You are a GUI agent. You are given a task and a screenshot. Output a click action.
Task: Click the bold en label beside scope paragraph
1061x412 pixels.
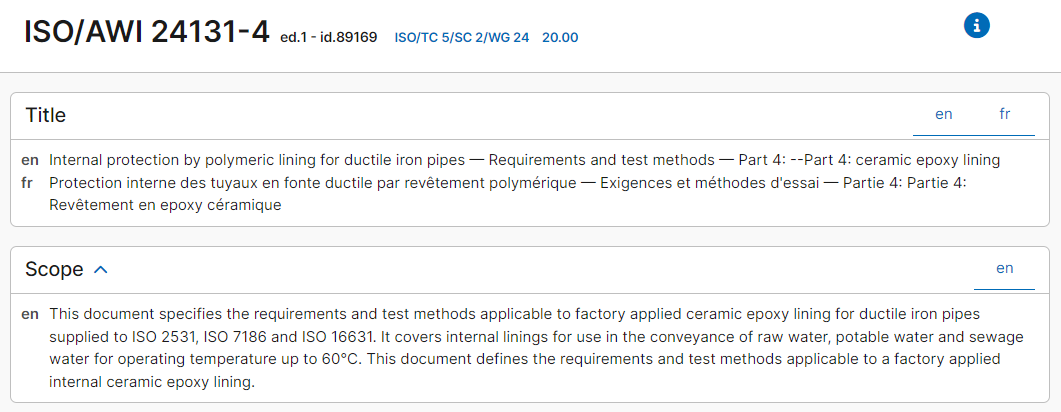pyautogui.click(x=30, y=315)
